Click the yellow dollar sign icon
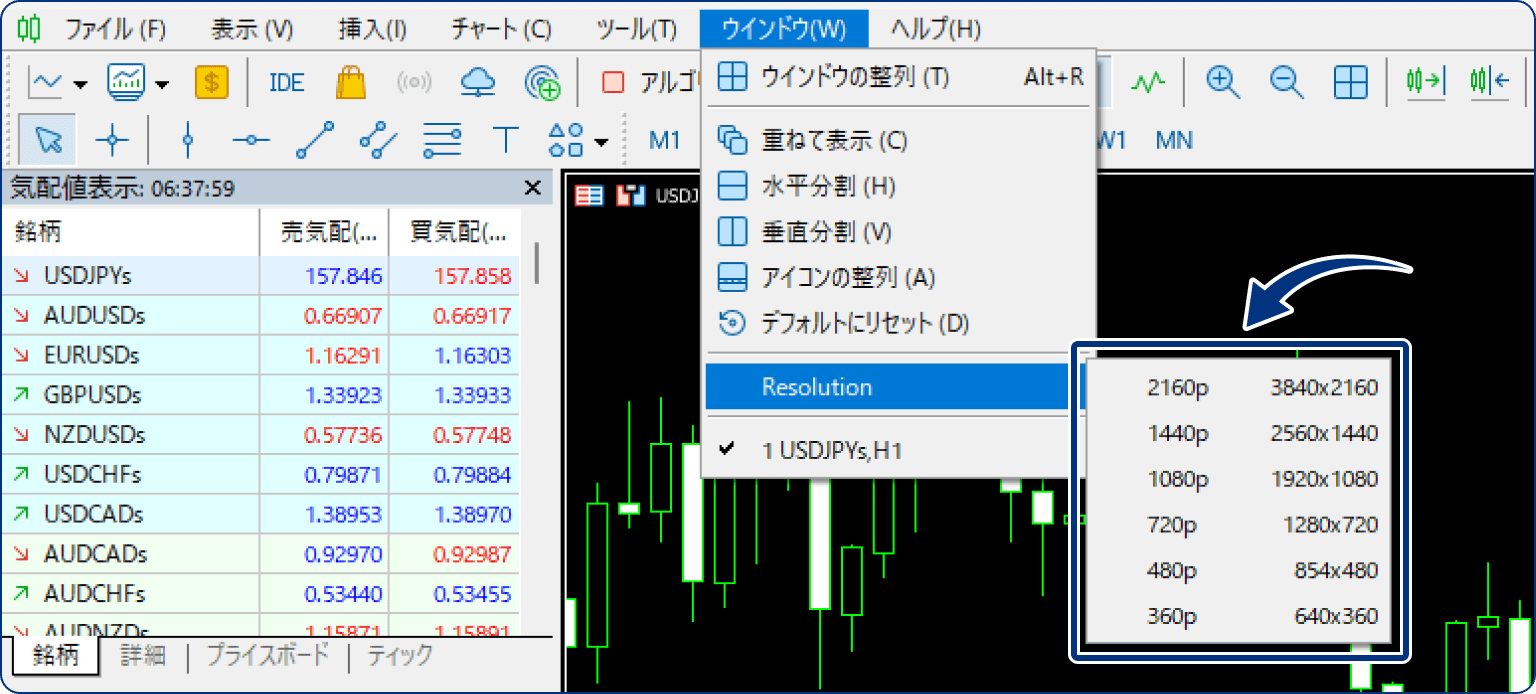This screenshot has height=694, width=1536. coord(211,82)
